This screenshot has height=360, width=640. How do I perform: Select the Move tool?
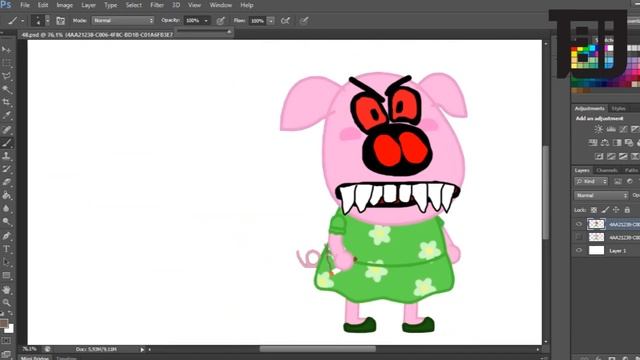tap(7, 50)
